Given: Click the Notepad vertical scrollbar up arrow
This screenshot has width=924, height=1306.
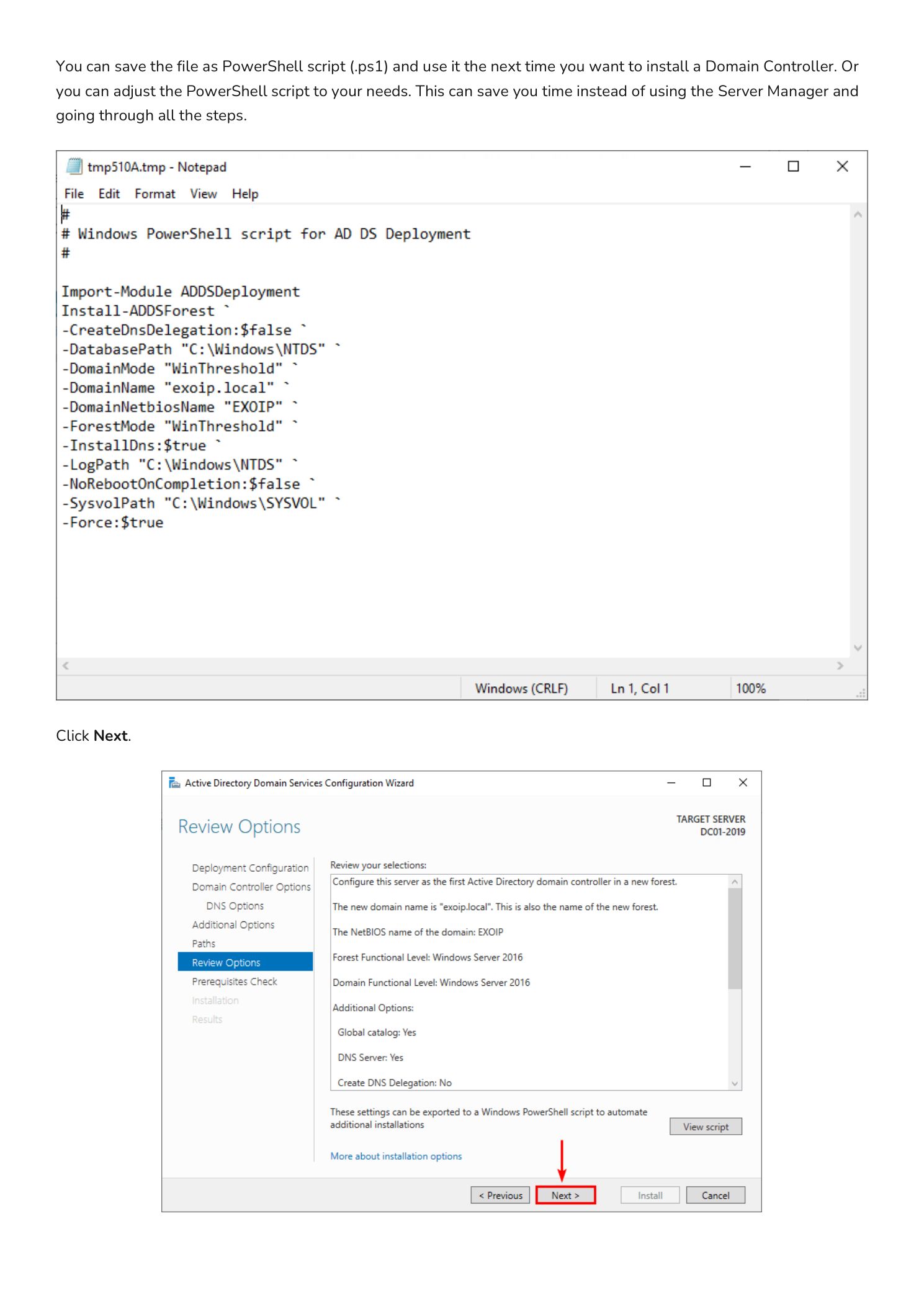Looking at the screenshot, I should click(858, 215).
